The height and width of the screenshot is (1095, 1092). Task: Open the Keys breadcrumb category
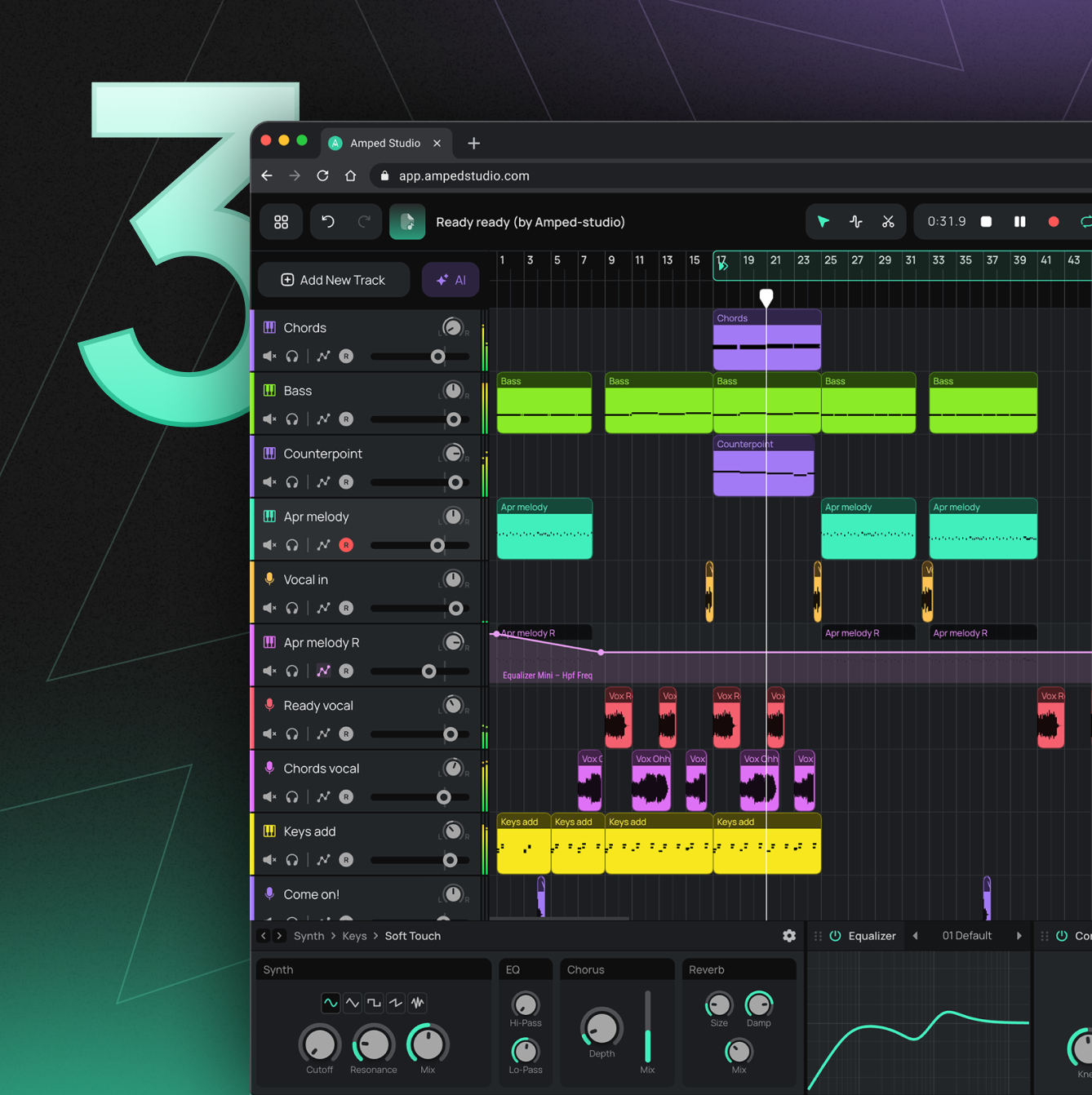(354, 936)
